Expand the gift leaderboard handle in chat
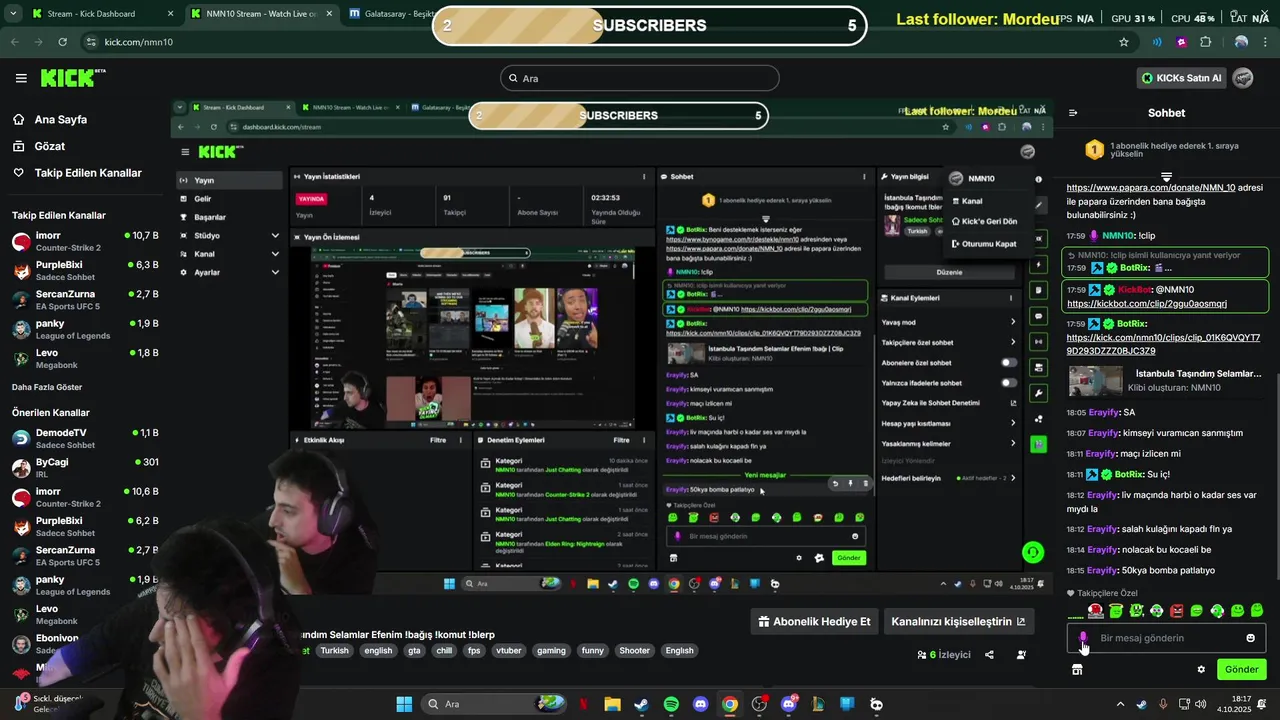 point(1166,176)
